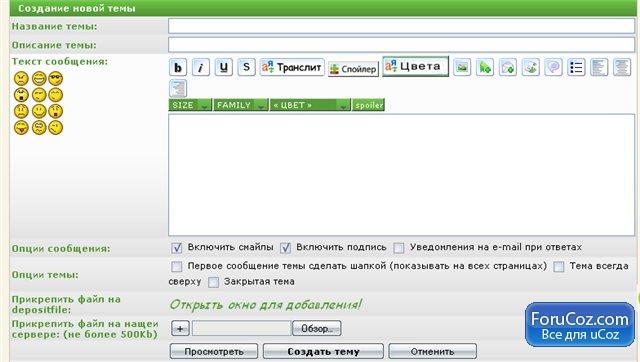The image size is (640, 362).
Task: Open the « ЦВЕТ » color dropdown
Action: pyautogui.click(x=310, y=105)
